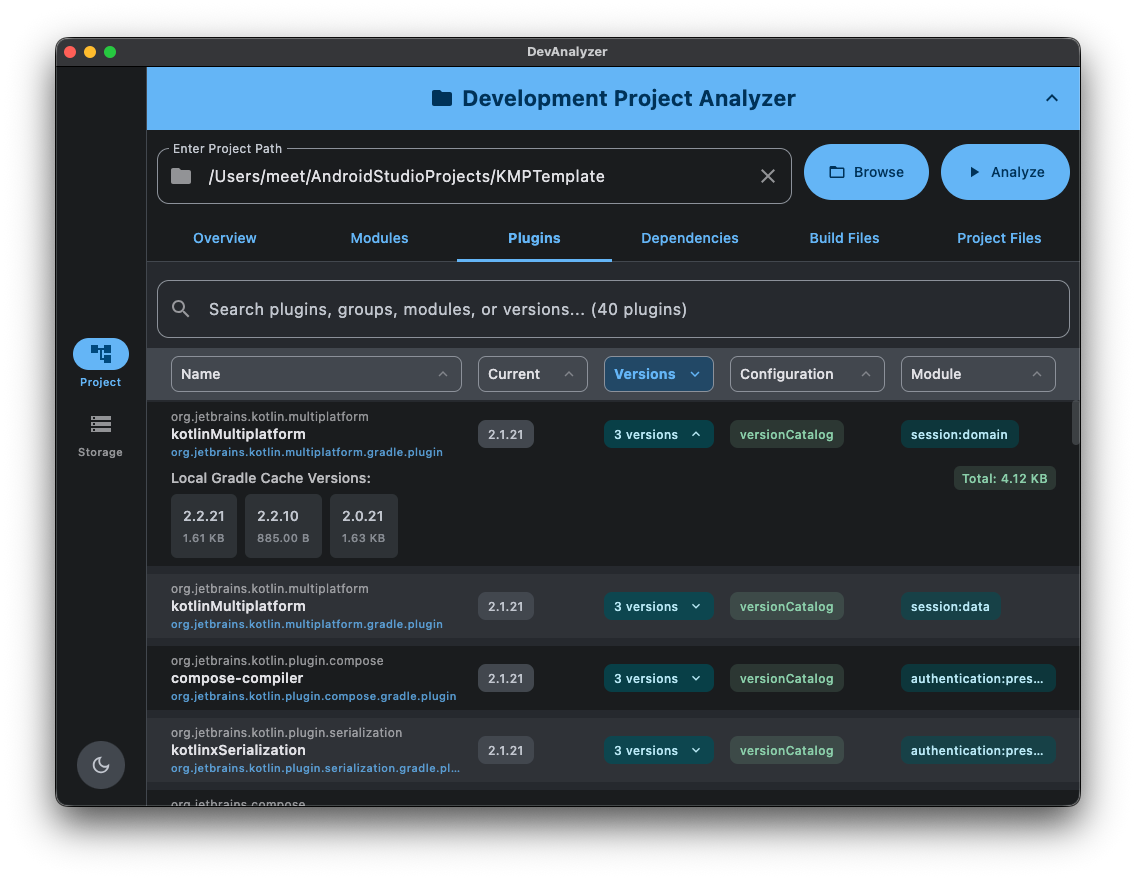Viewport: 1136px width, 880px height.
Task: Click the folder icon in path field
Action: 181,176
